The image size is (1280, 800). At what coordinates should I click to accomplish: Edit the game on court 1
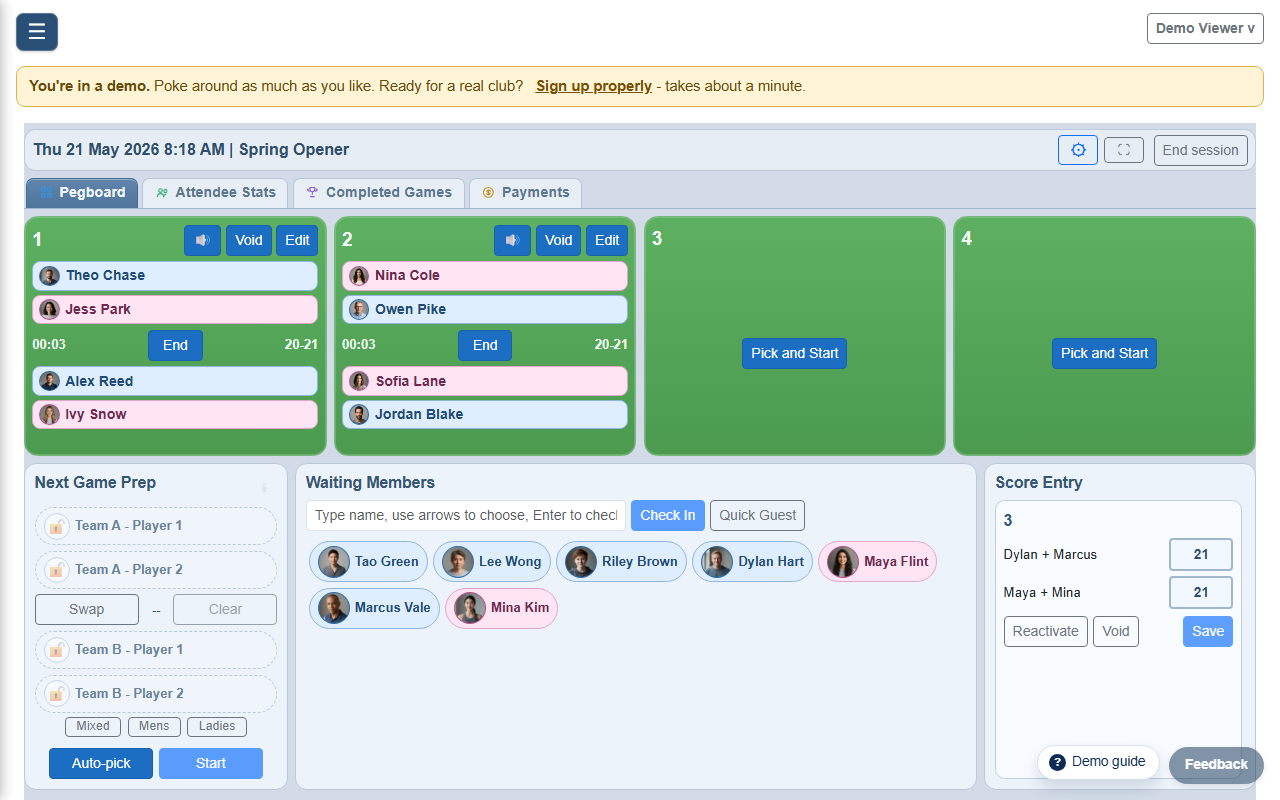pyautogui.click(x=298, y=240)
